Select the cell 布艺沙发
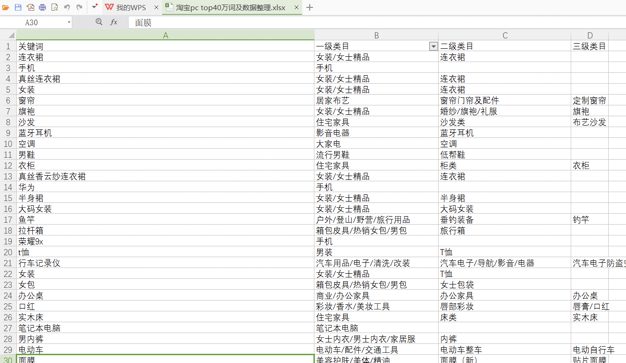This screenshot has height=363, width=626. click(590, 122)
